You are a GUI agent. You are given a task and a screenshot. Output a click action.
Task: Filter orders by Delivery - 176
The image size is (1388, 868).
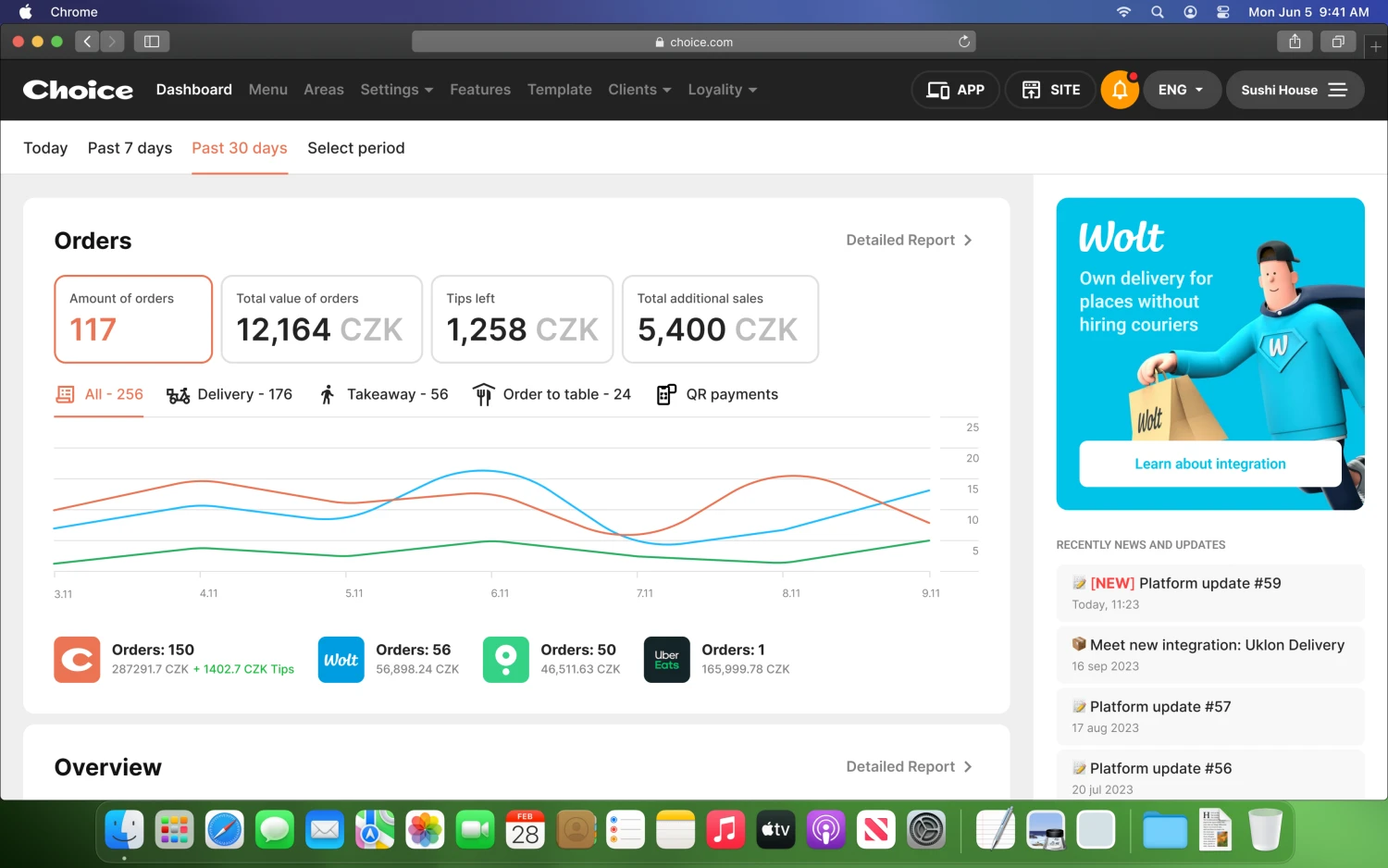click(229, 395)
